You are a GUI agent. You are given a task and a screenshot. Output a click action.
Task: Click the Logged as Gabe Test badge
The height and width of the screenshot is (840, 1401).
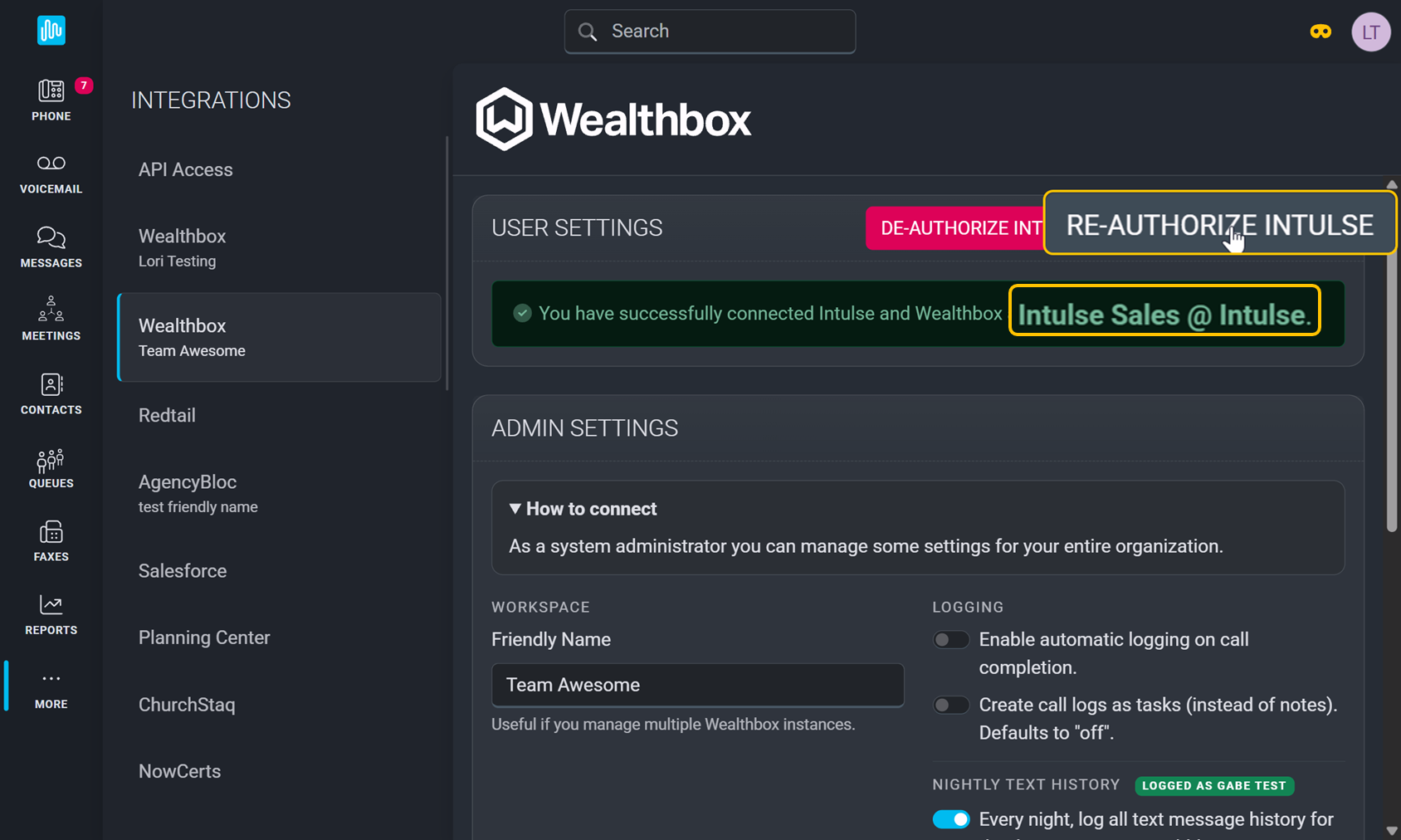[1213, 785]
